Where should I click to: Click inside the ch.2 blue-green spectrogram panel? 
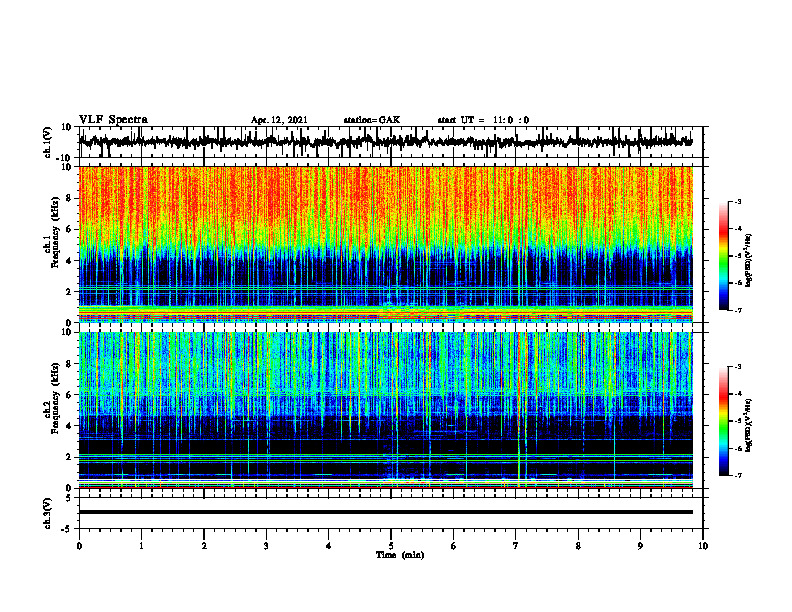click(x=385, y=410)
